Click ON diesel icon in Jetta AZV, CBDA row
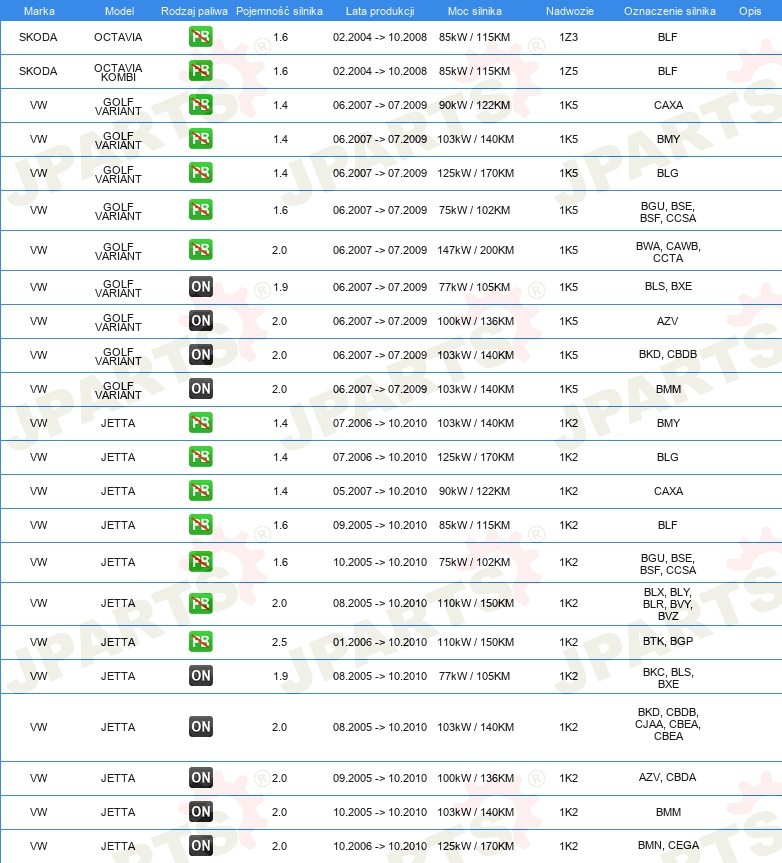 coord(200,778)
